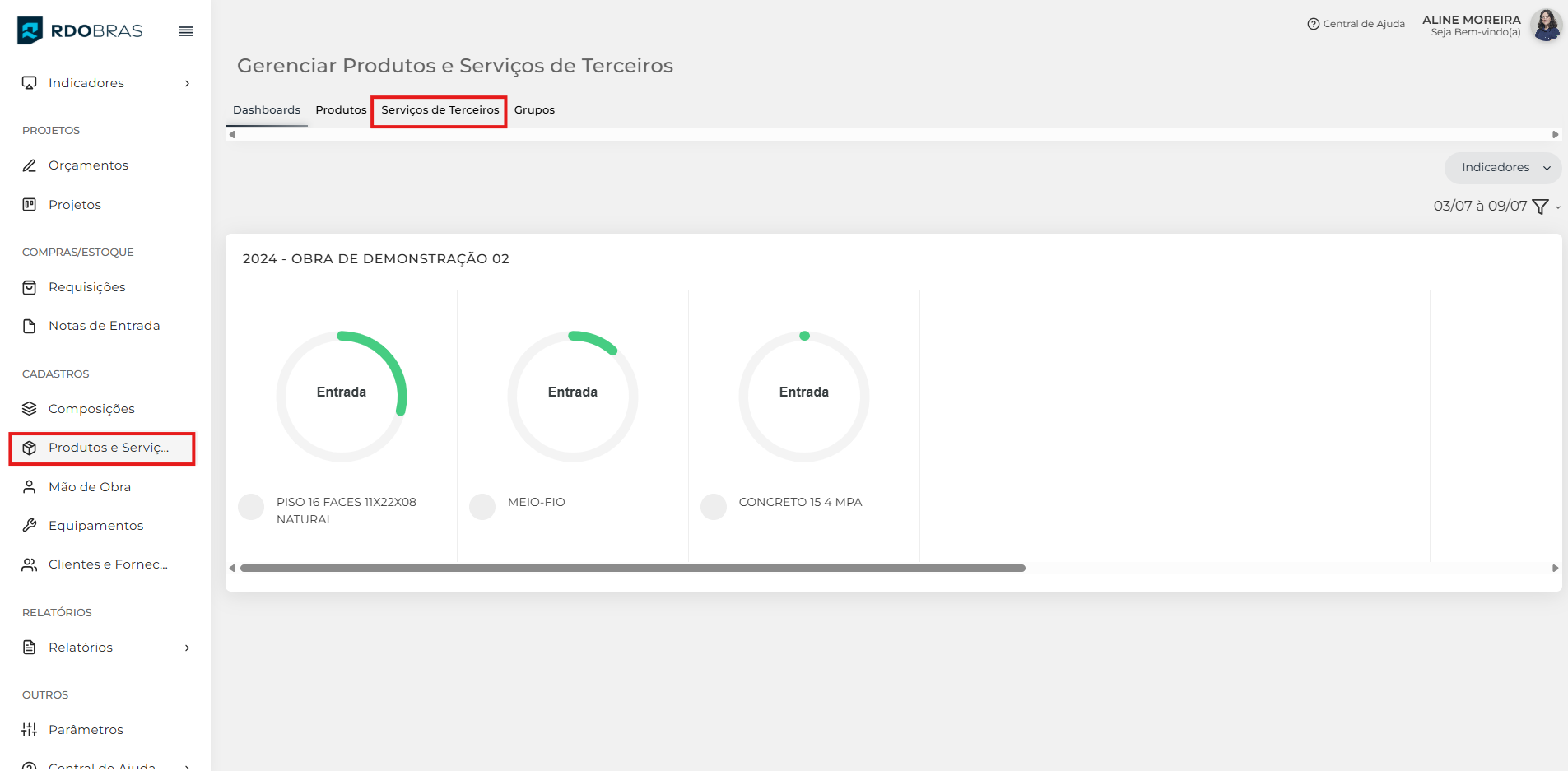Select the round marker beside MEIO-FIO
This screenshot has height=771, width=1568.
tap(482, 507)
